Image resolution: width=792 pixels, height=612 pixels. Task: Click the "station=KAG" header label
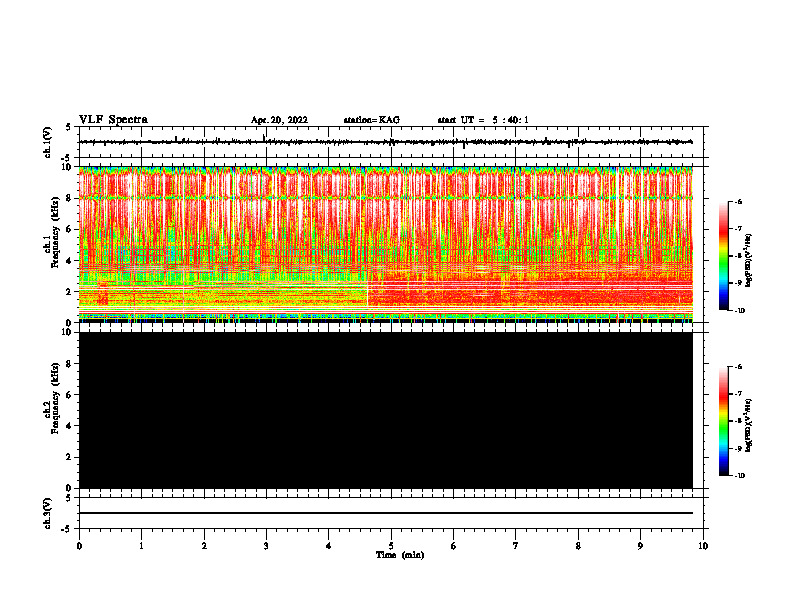point(371,120)
